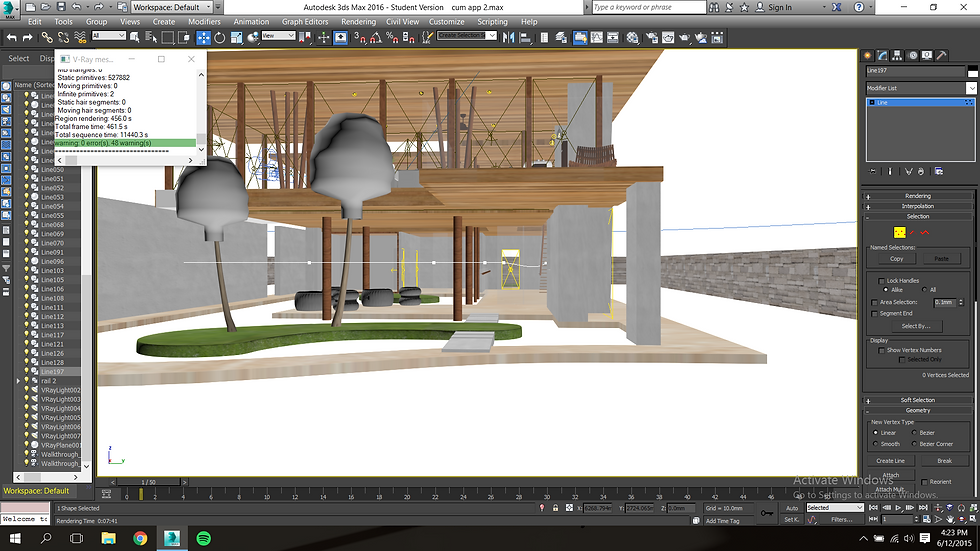
Task: Open reference coordinate View dropdown
Action: [x=278, y=36]
